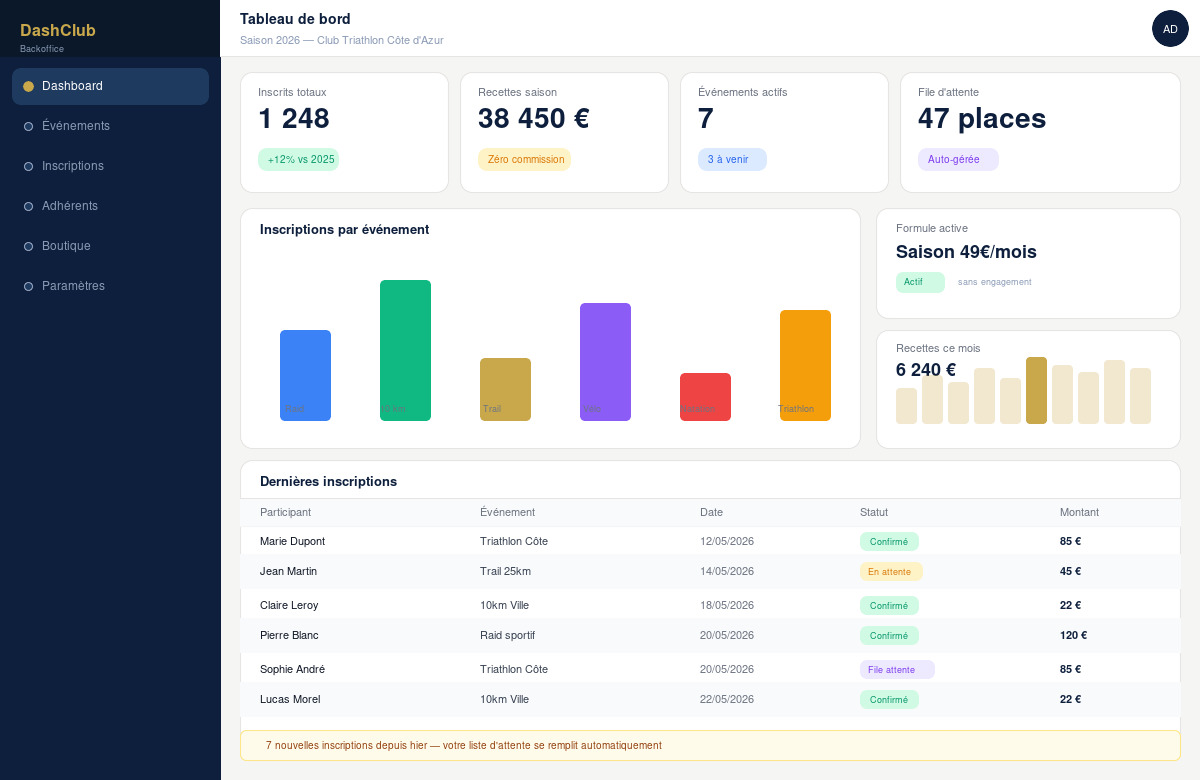Click the '3 à venir' badge
The height and width of the screenshot is (780, 1200).
pyautogui.click(x=731, y=160)
